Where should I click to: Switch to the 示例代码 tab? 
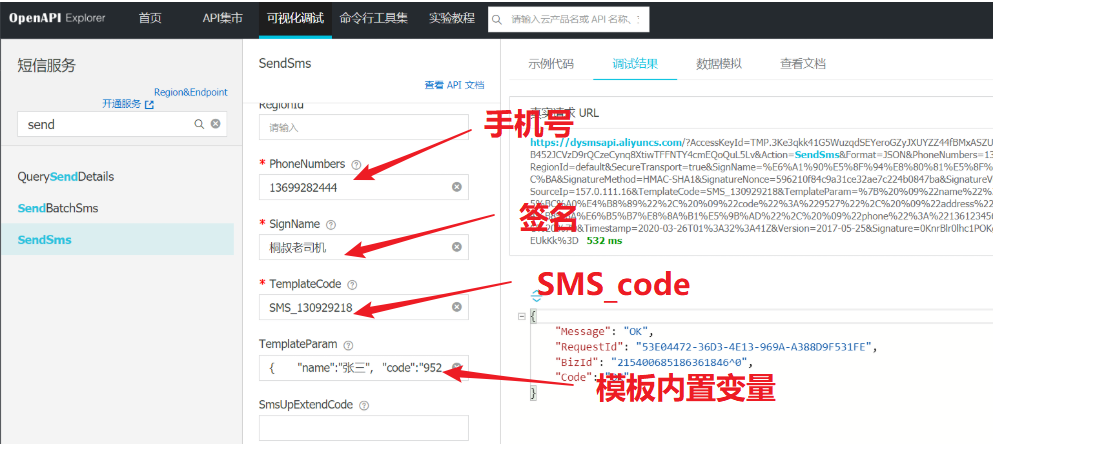(551, 64)
